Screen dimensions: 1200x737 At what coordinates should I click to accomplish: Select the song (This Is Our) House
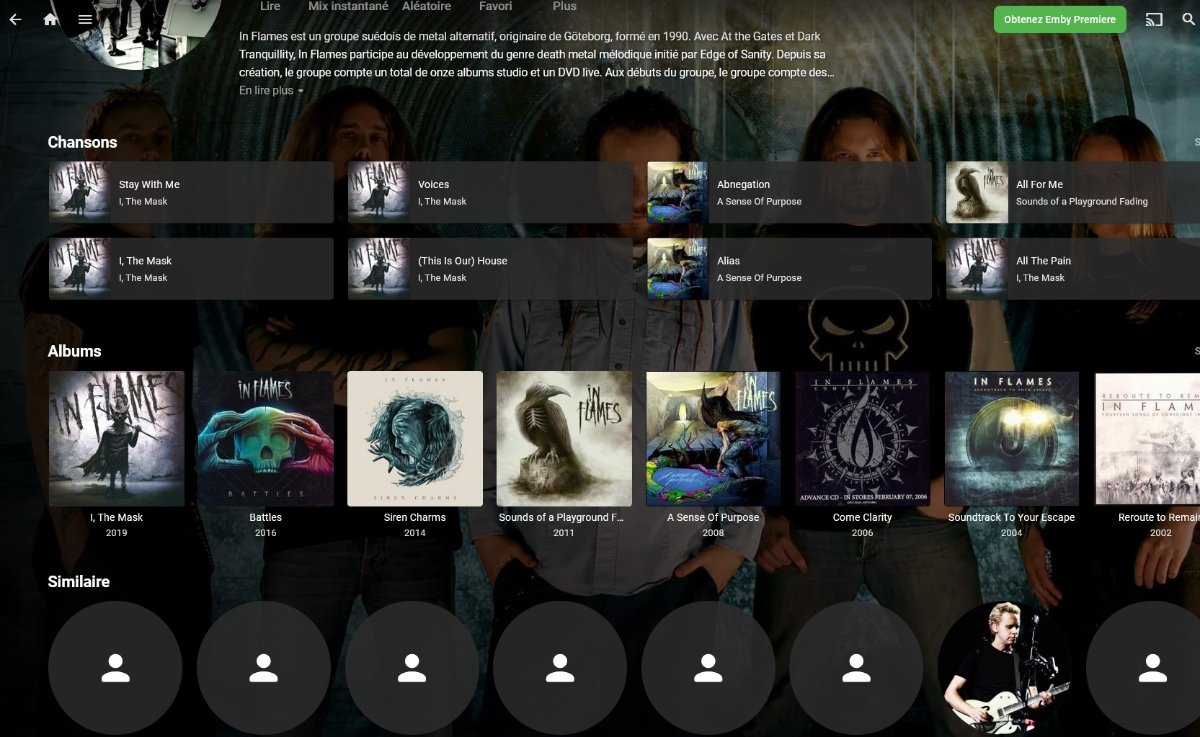490,268
